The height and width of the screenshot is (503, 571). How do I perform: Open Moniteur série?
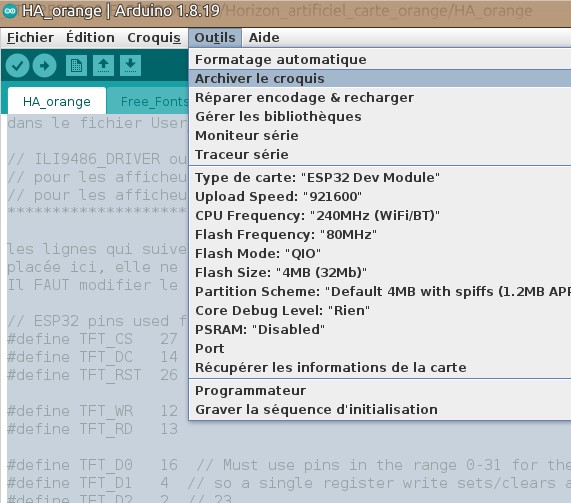pyautogui.click(x=380, y=135)
